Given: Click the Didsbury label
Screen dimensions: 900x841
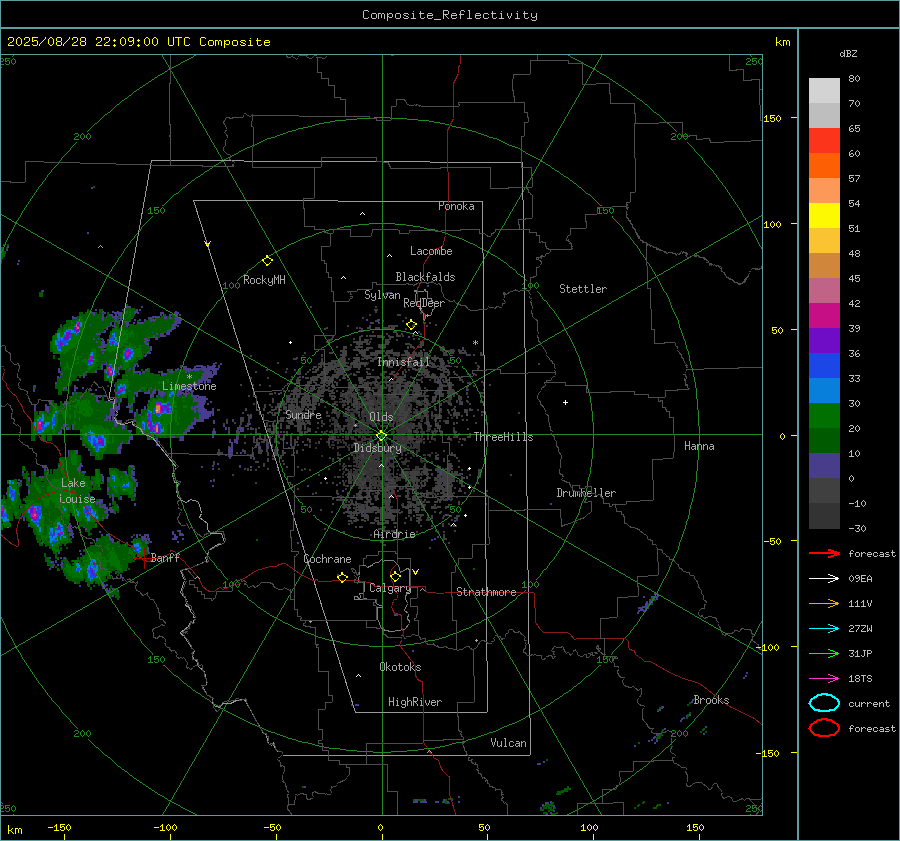Looking at the screenshot, I should [x=377, y=448].
